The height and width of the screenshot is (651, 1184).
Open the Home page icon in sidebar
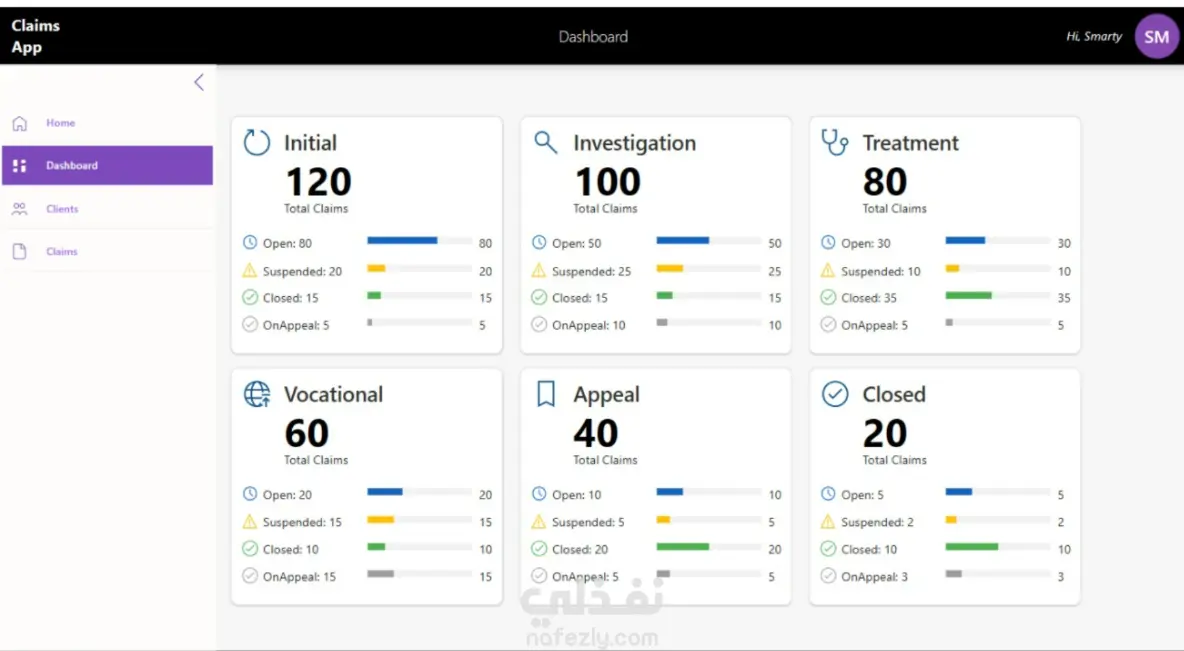point(20,123)
